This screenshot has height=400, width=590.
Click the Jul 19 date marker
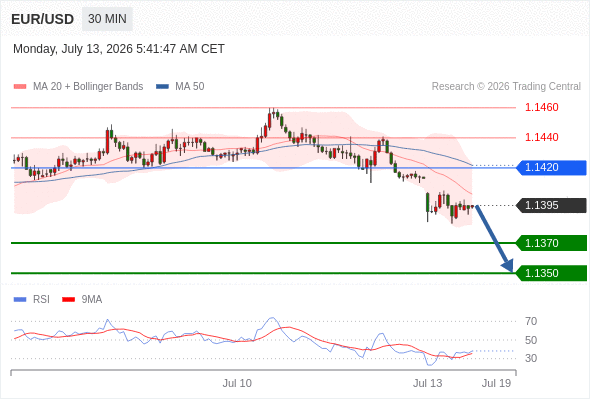coord(496,383)
